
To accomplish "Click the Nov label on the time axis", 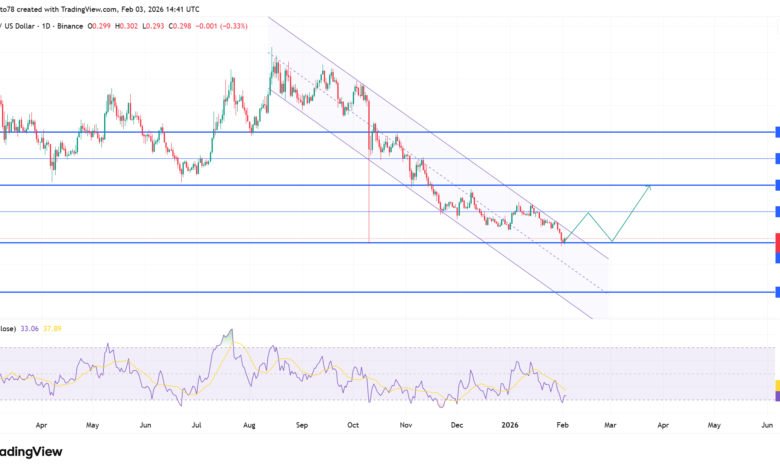I will click(406, 425).
